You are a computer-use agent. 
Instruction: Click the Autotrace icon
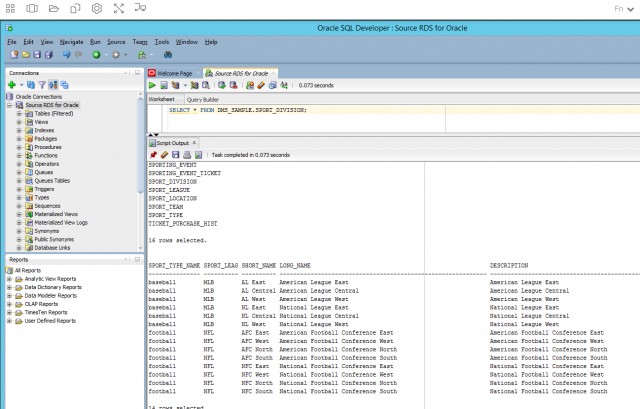click(x=194, y=85)
